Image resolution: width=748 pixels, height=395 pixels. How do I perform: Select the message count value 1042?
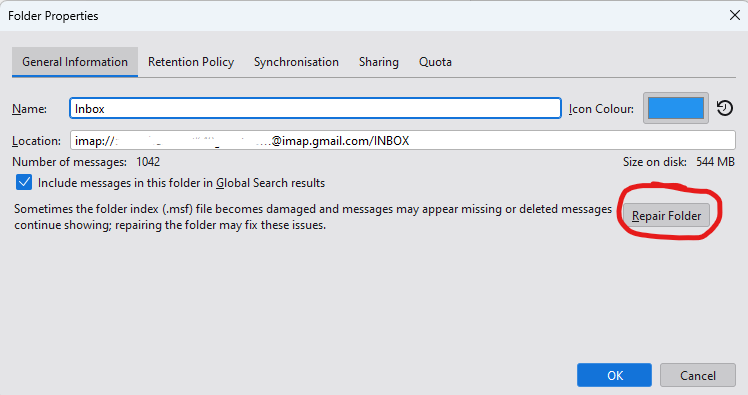[148, 162]
